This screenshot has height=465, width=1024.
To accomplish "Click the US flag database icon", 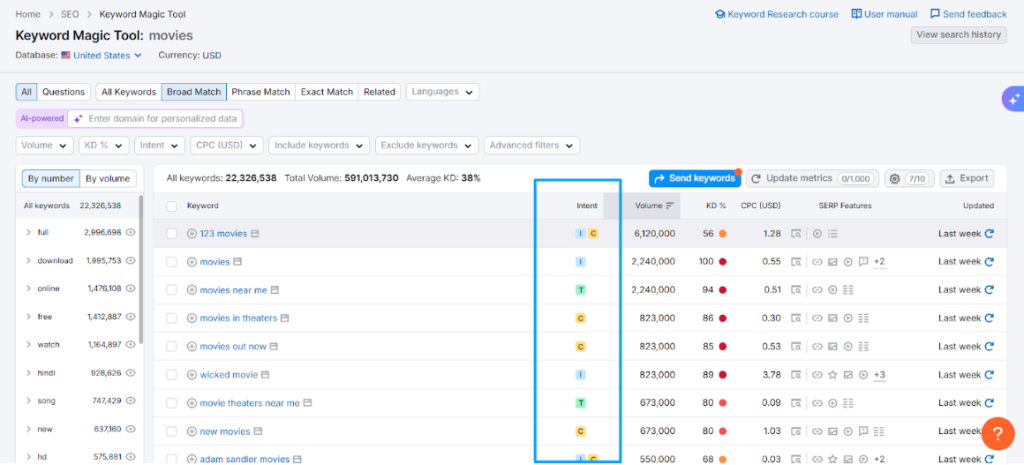I will pos(66,56).
